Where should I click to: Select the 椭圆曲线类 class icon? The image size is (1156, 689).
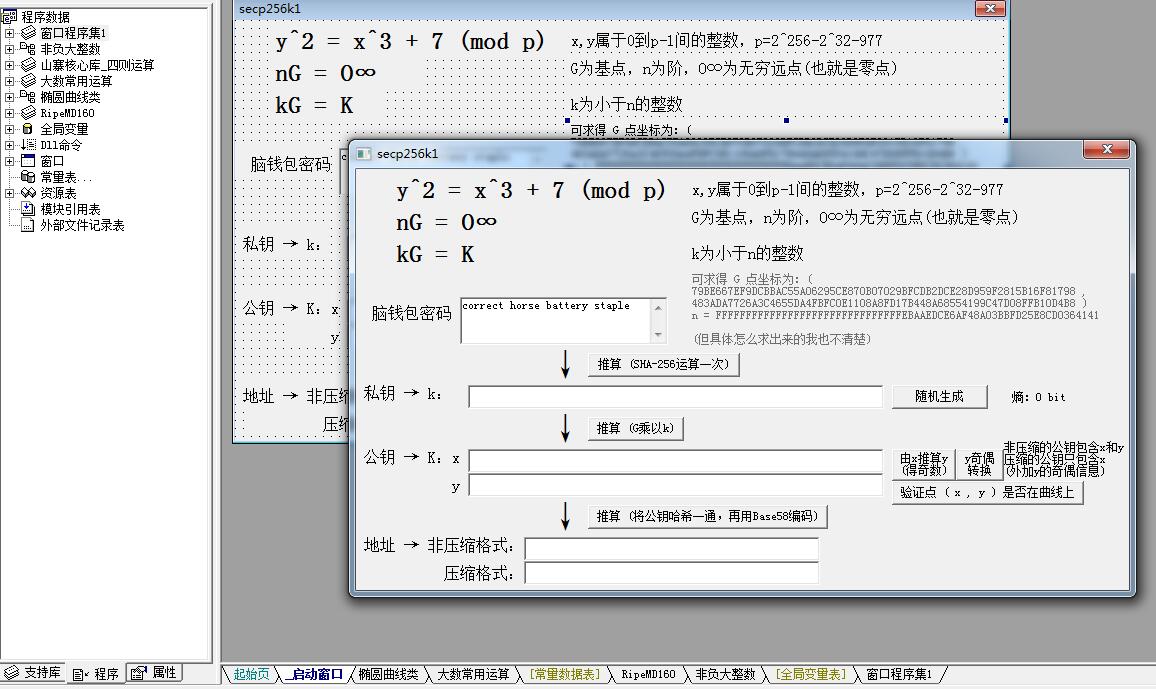click(28, 97)
